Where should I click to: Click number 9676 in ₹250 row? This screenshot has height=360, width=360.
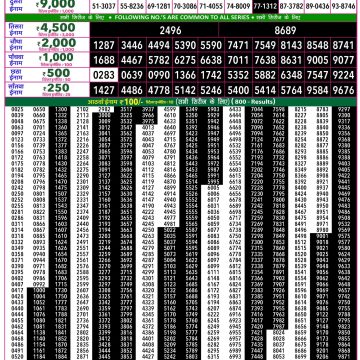point(343,90)
